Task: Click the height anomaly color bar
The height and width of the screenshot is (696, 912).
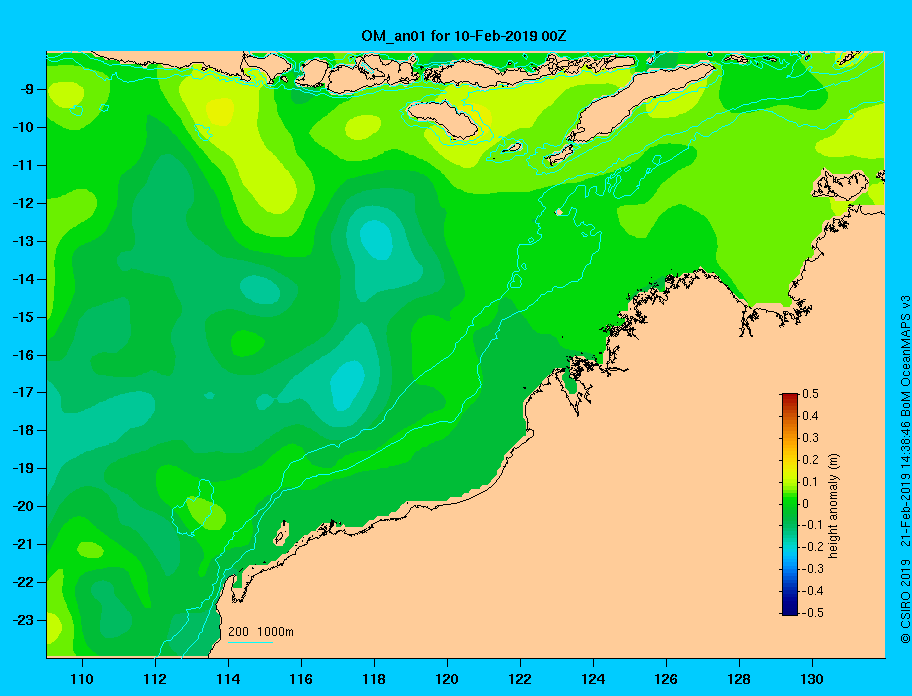Action: coord(790,504)
